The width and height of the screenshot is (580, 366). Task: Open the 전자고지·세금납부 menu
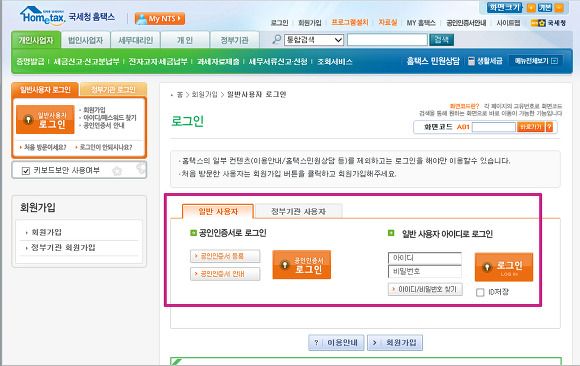(158, 61)
